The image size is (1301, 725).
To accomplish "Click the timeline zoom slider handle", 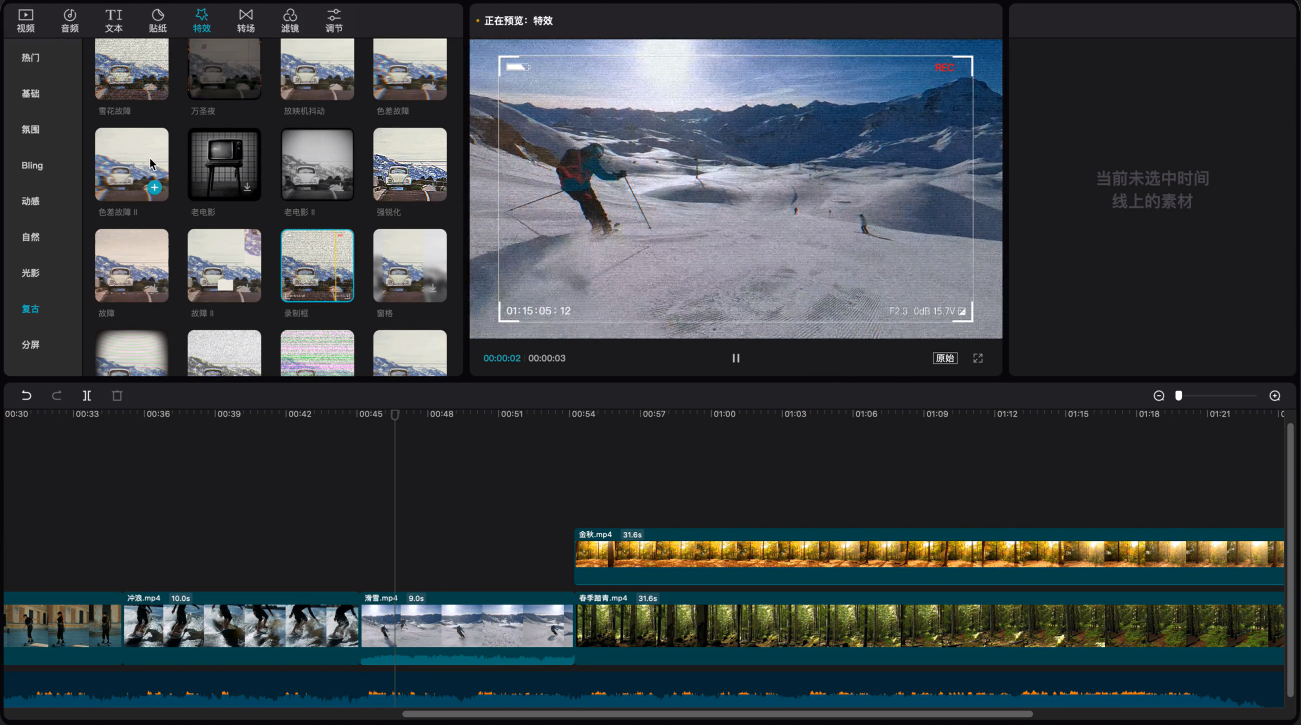I will coord(1179,396).
